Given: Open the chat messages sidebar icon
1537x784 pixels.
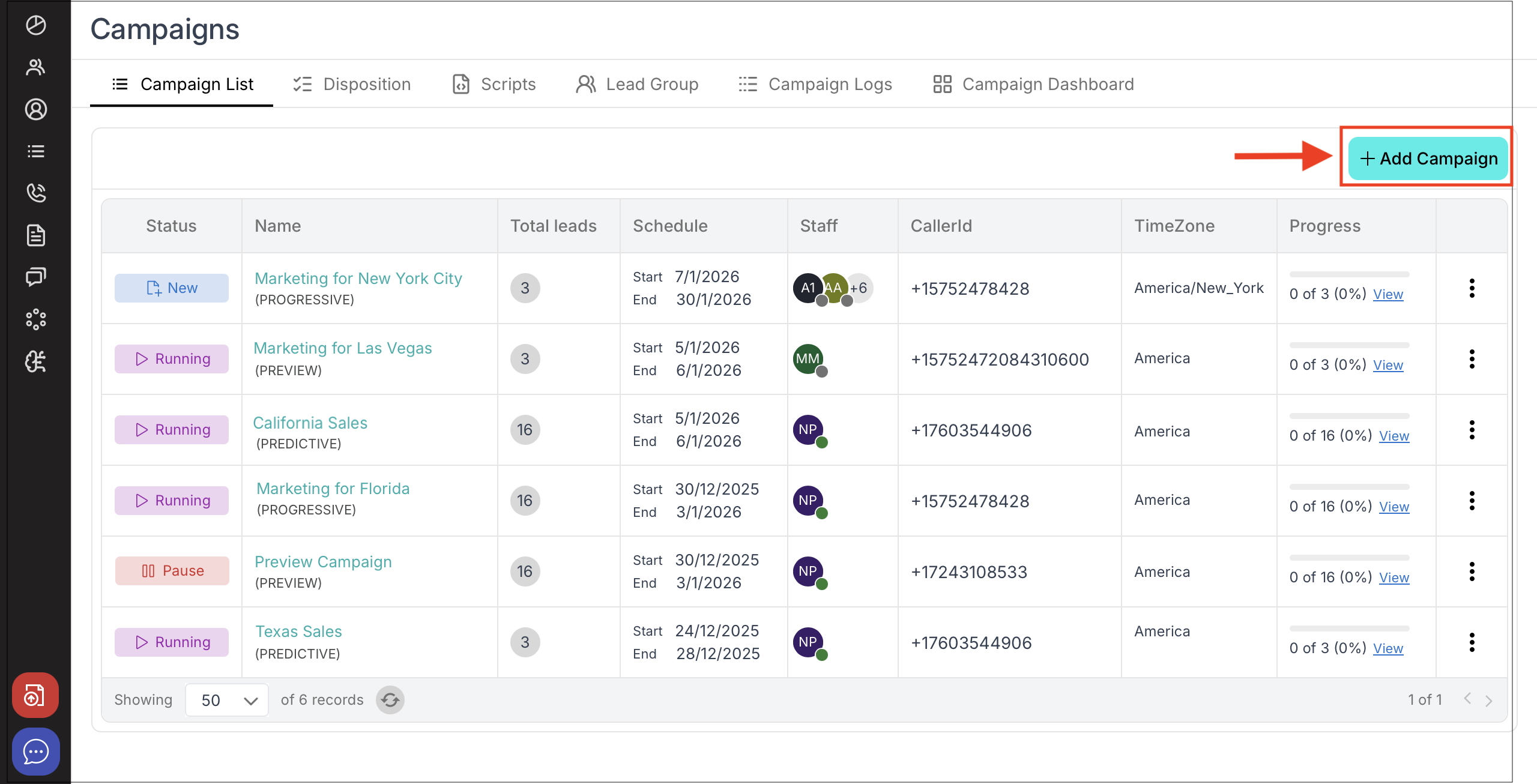Looking at the screenshot, I should pyautogui.click(x=36, y=277).
